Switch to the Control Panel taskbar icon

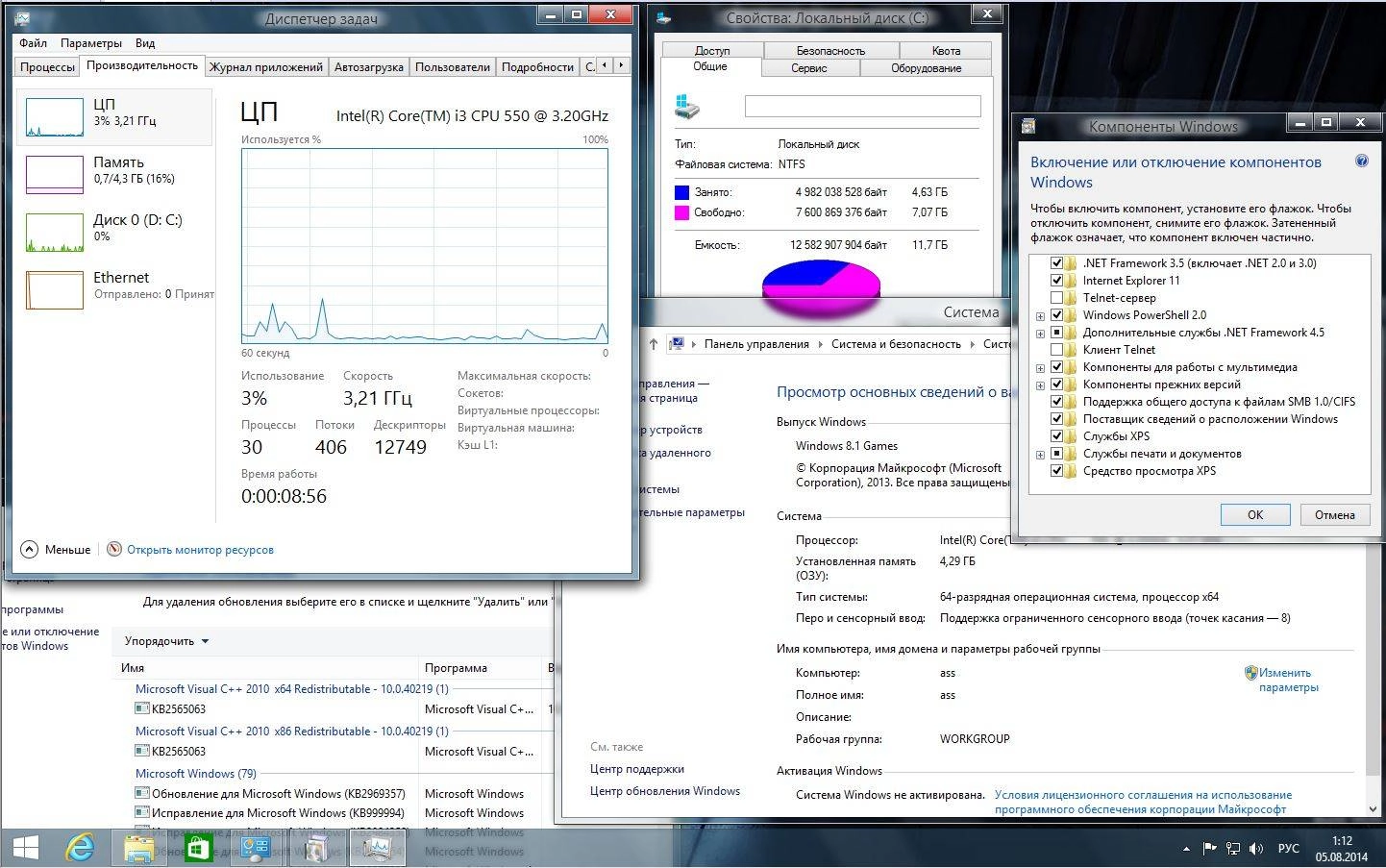point(255,848)
